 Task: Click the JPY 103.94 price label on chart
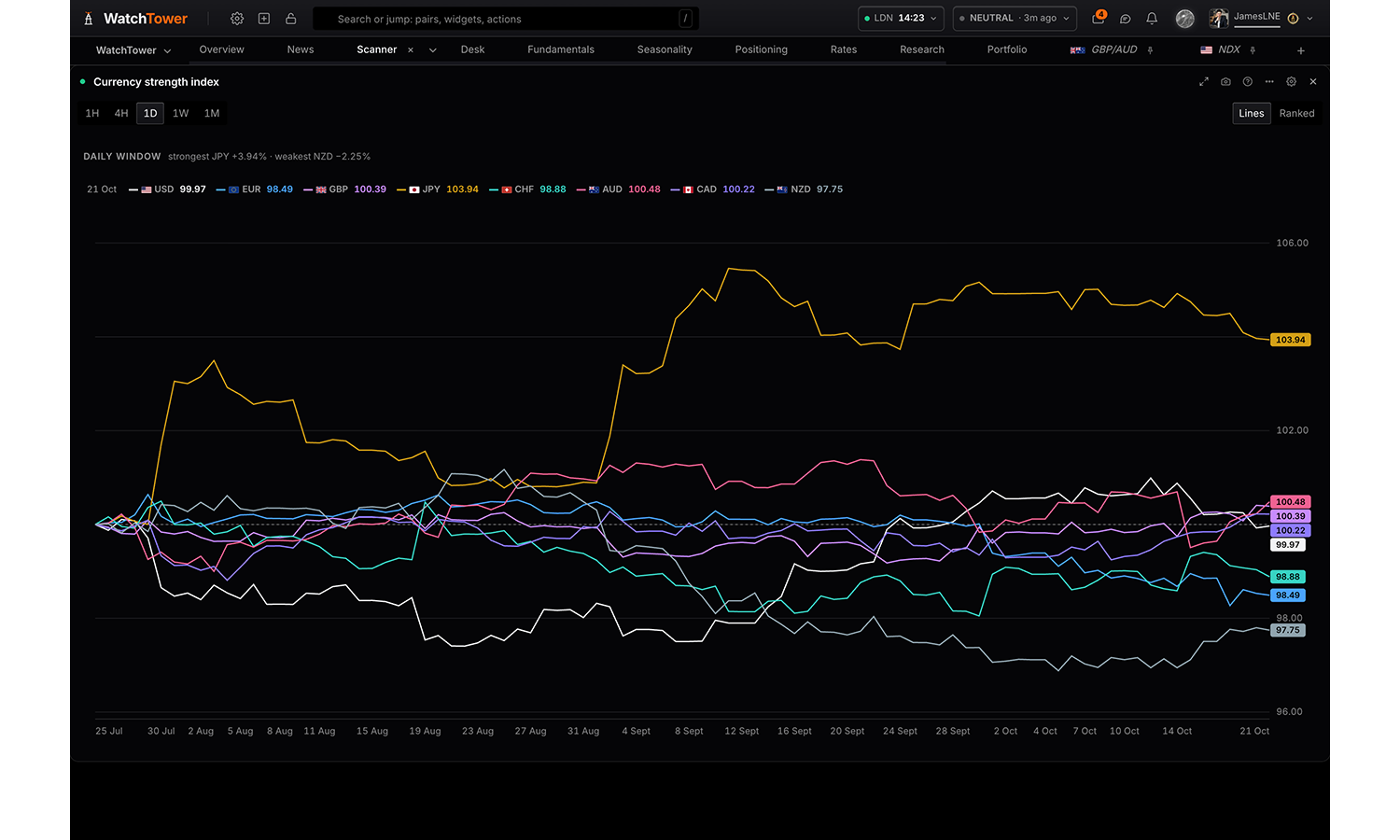pyautogui.click(x=1291, y=340)
